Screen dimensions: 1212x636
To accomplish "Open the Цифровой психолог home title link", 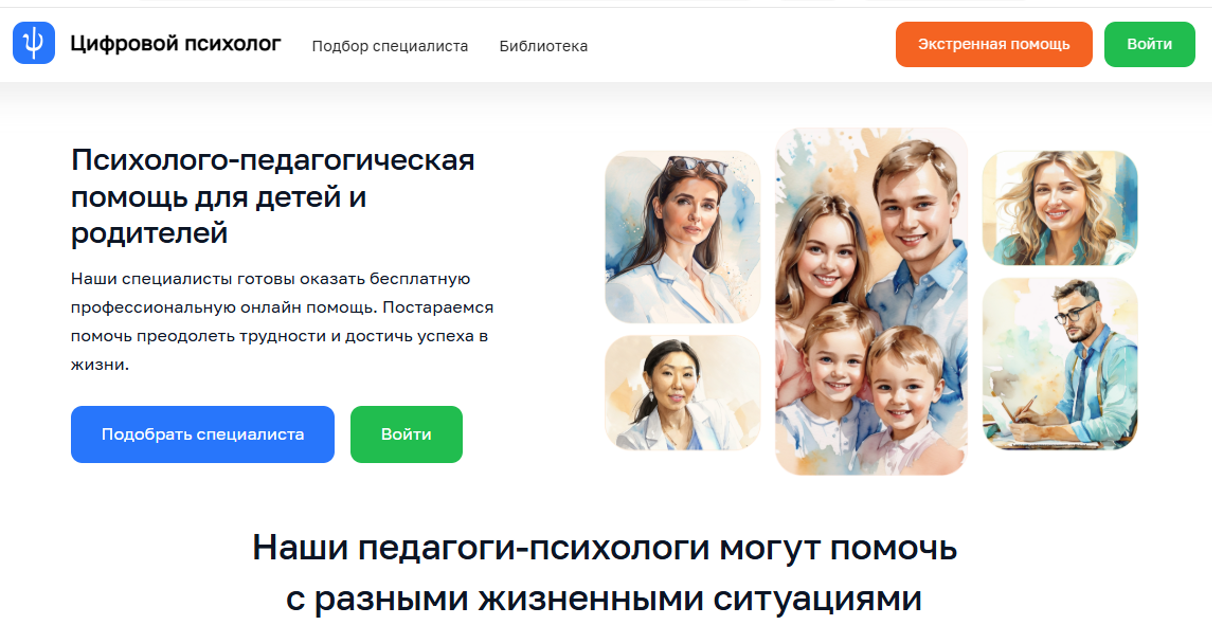I will pos(176,44).
